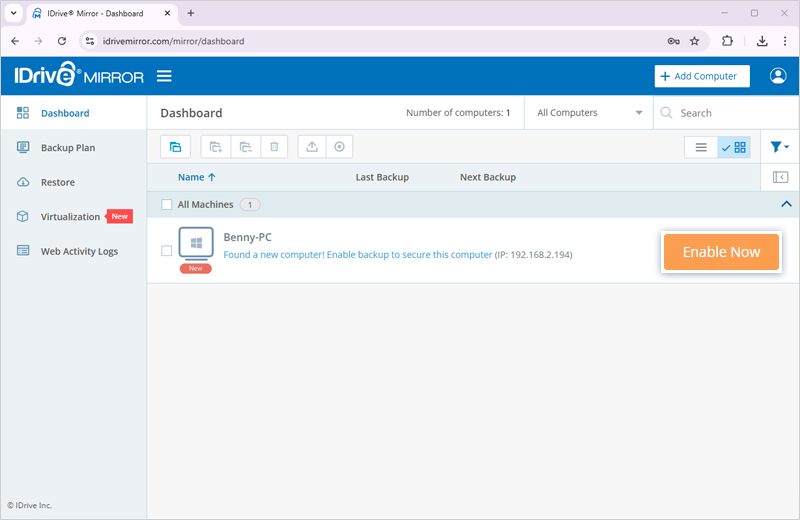Click the hamburger menu icon beside the logo
800x520 pixels.
tap(164, 77)
